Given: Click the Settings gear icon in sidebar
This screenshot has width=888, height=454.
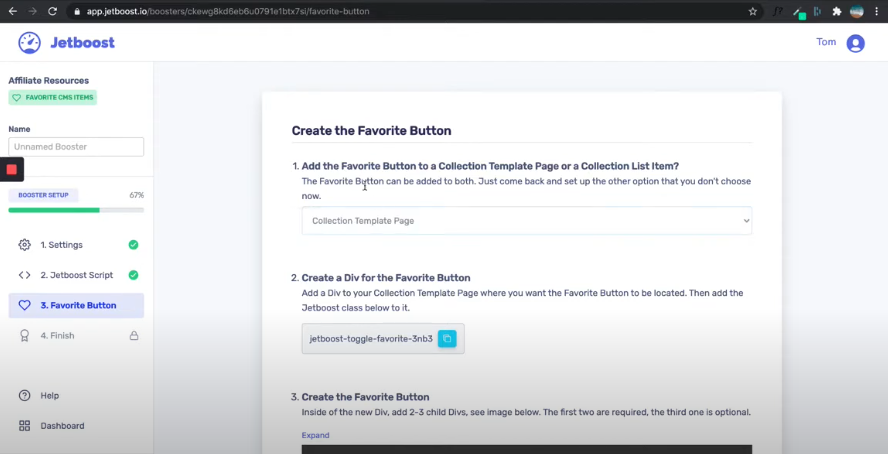Looking at the screenshot, I should tap(24, 245).
